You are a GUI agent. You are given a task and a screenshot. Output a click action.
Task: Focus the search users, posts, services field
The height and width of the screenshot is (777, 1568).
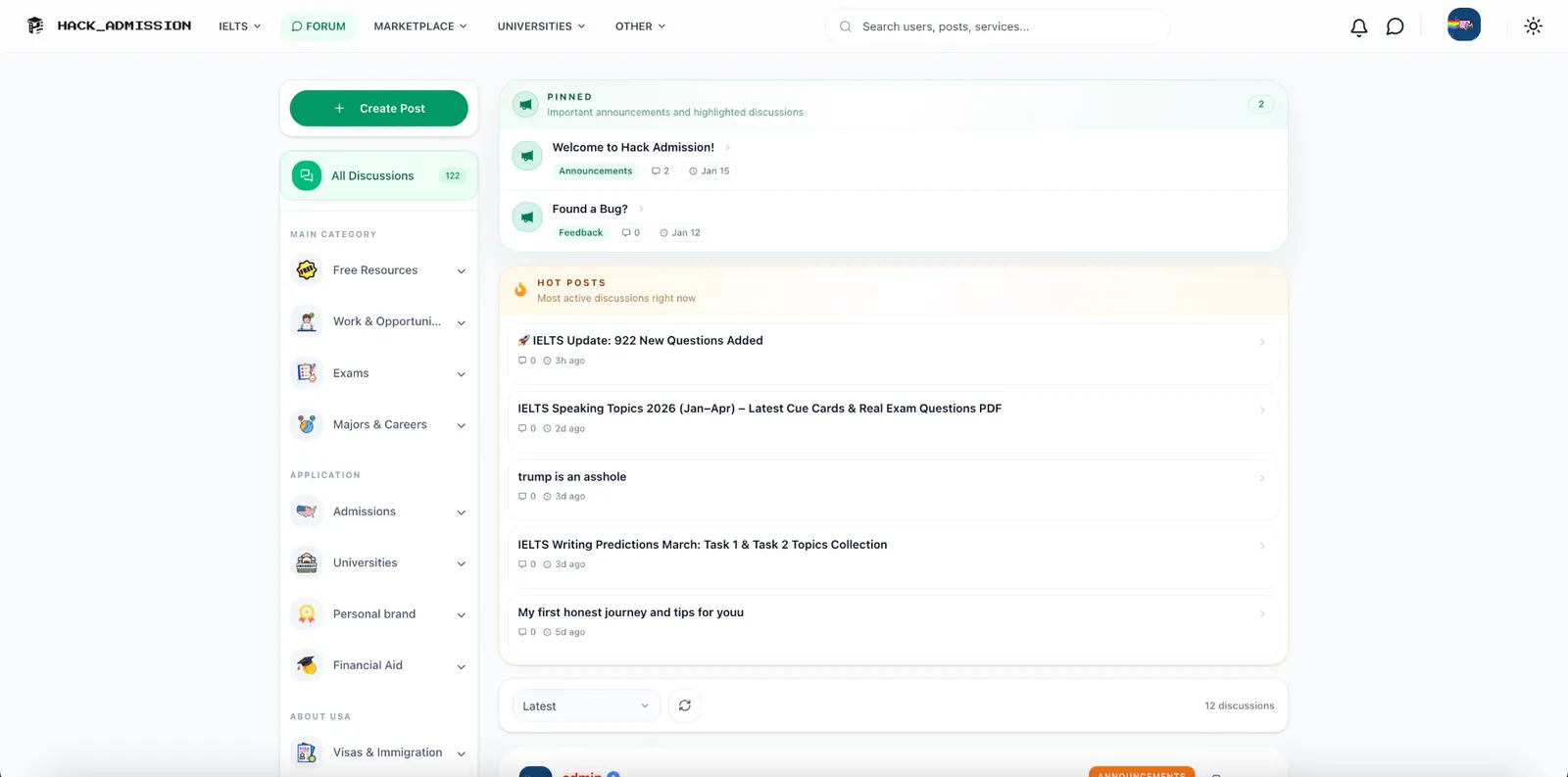click(x=999, y=26)
